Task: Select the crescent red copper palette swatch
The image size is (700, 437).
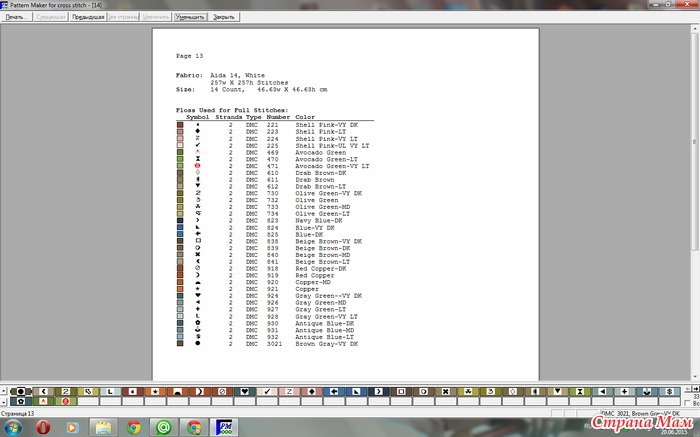Action: click(x=200, y=391)
